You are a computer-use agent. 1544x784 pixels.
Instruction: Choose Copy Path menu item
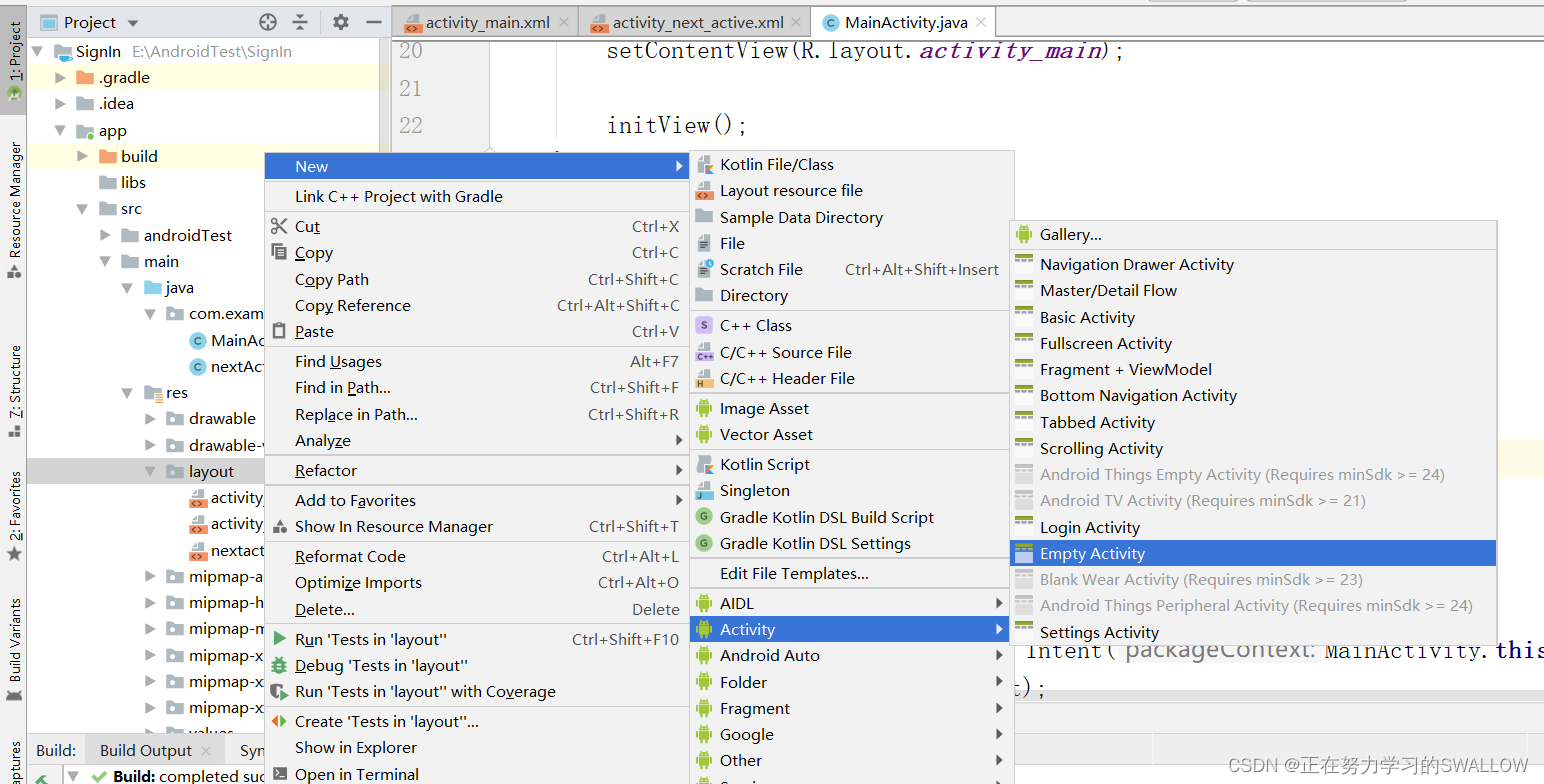coord(476,279)
